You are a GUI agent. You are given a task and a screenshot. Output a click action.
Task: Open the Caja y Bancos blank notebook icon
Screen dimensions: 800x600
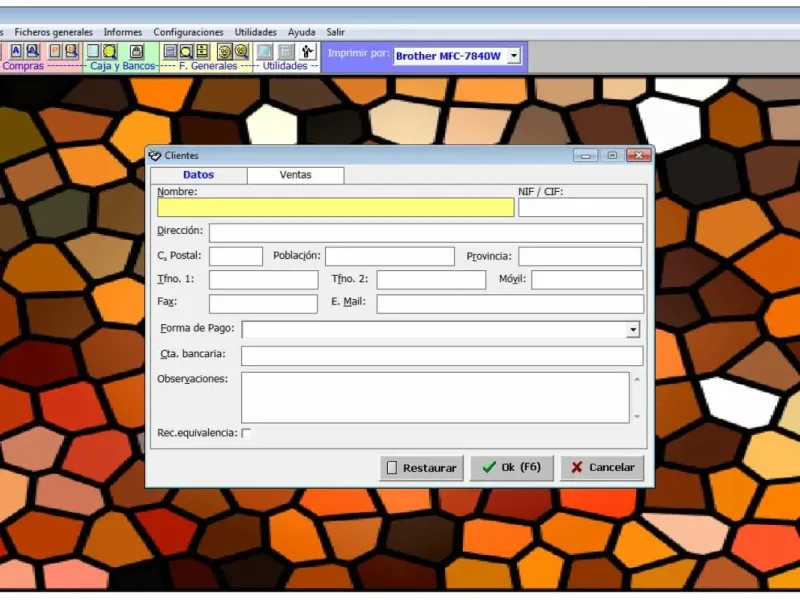pos(93,51)
